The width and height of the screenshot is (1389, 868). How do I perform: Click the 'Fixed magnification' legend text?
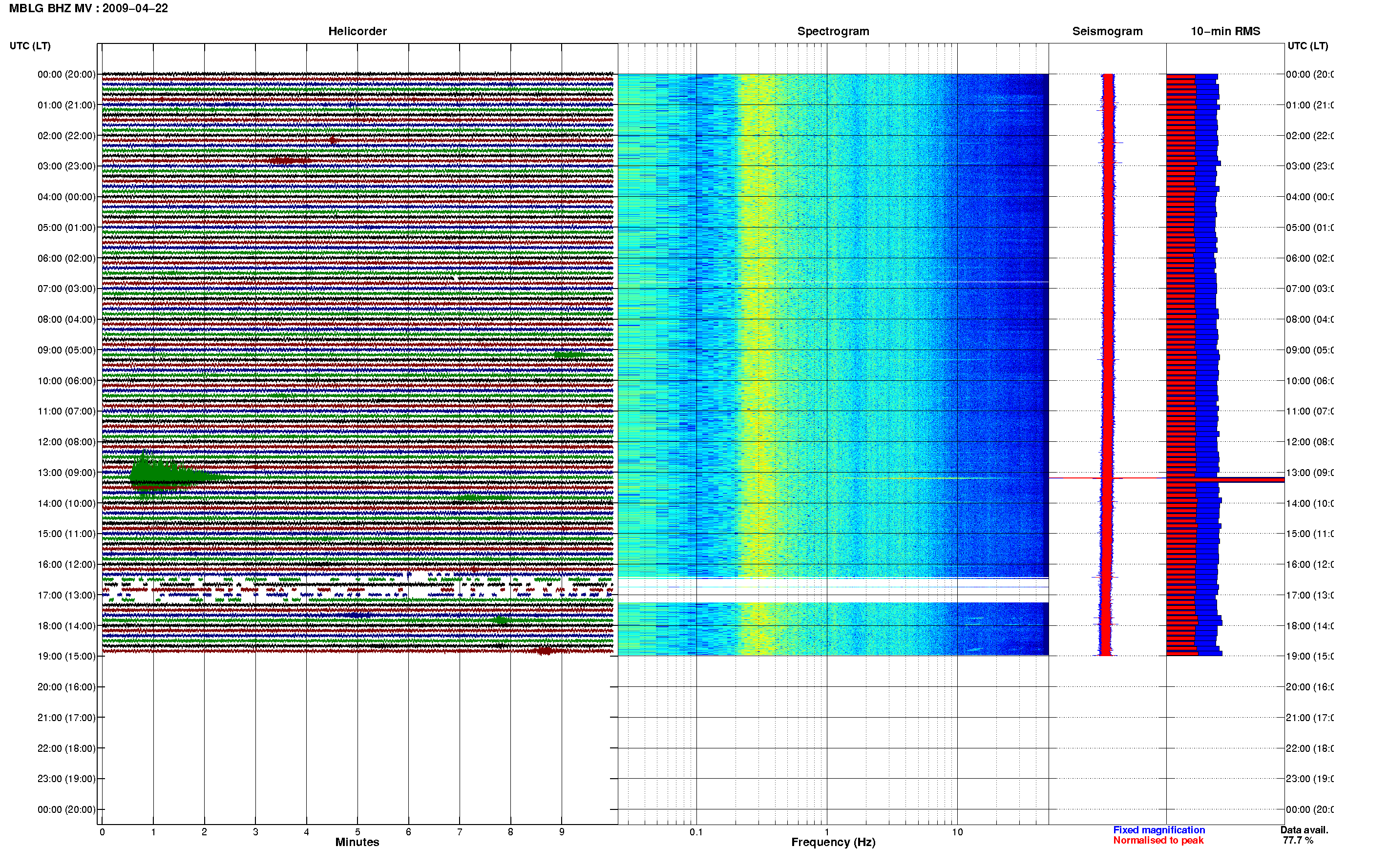pyautogui.click(x=1159, y=830)
